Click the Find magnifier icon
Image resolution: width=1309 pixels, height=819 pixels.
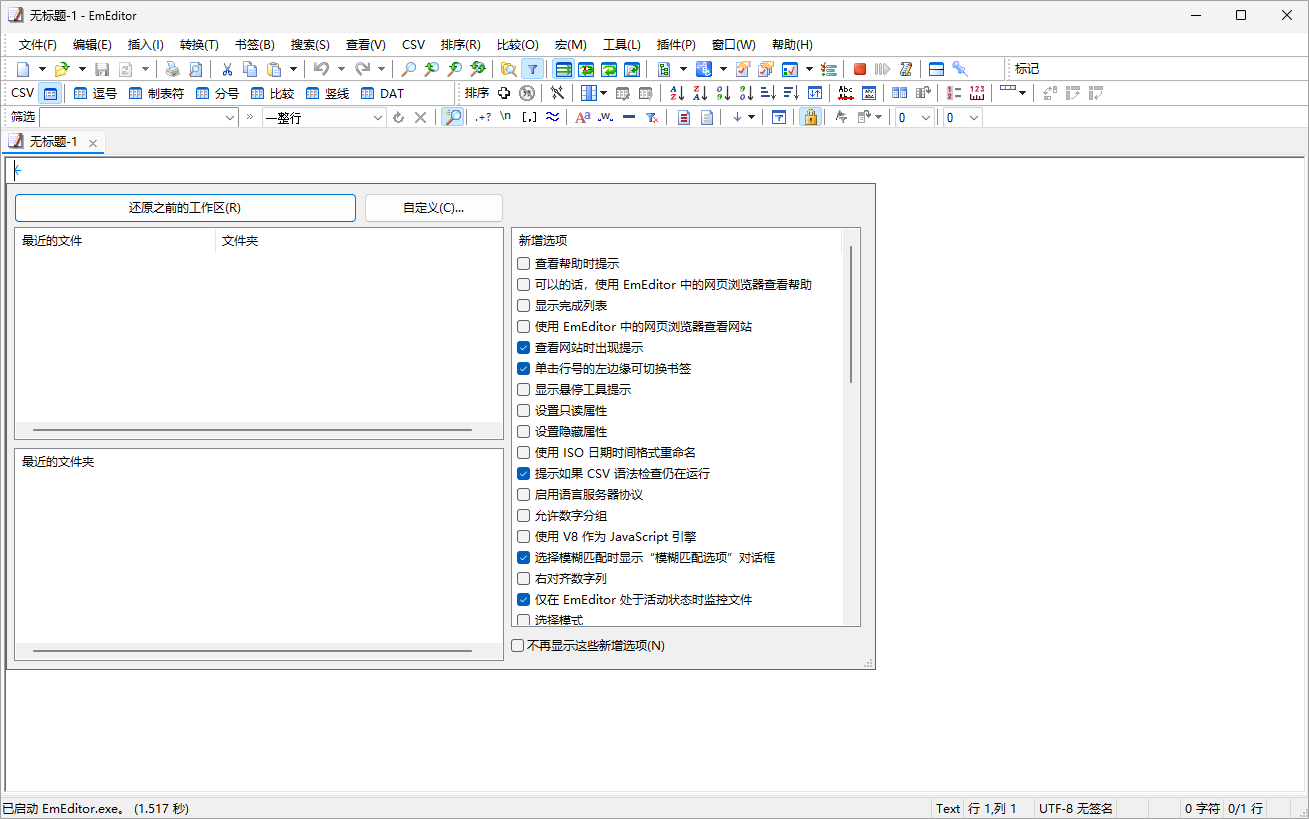pos(408,69)
